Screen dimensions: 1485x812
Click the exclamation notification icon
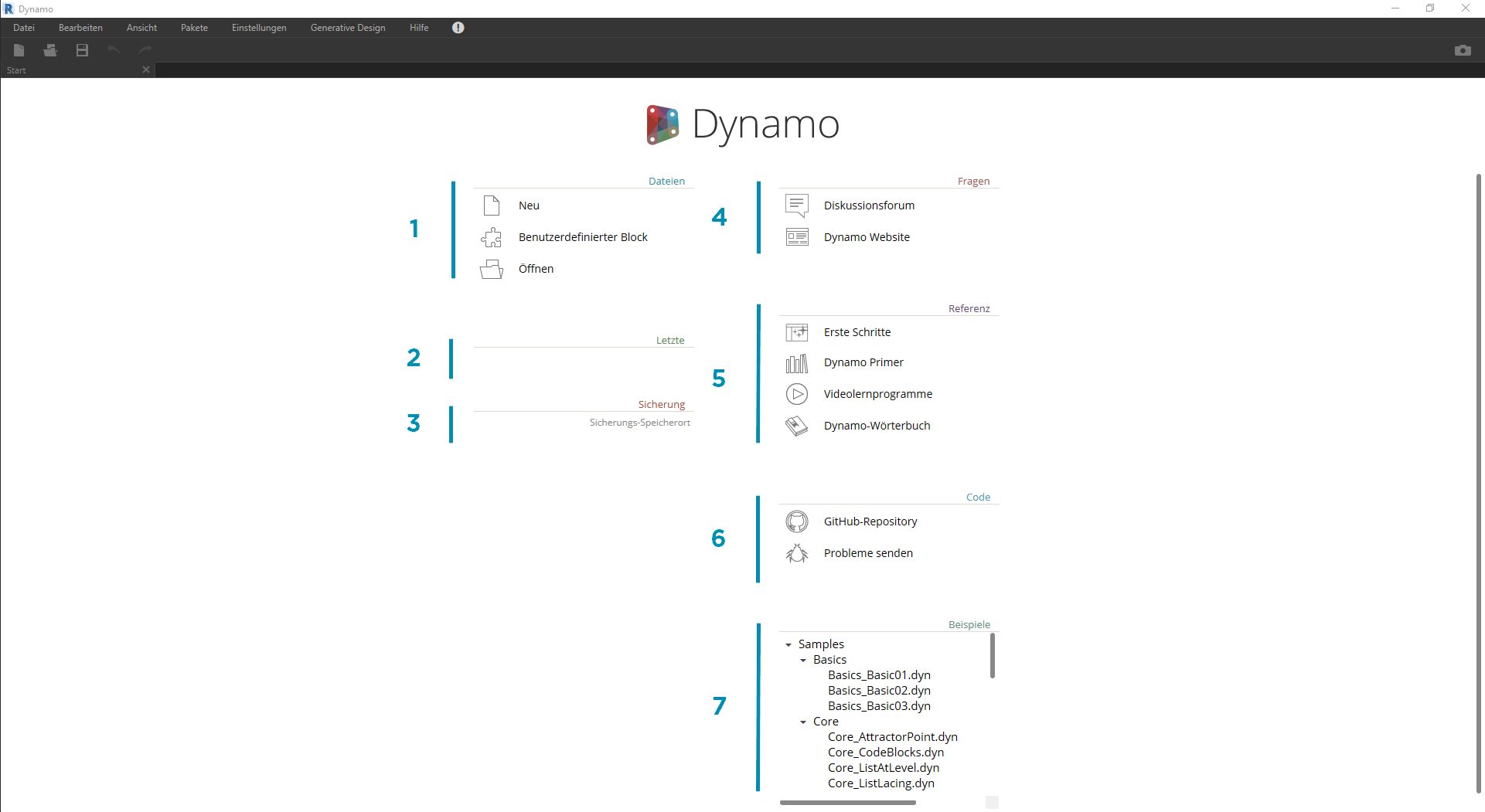[458, 28]
